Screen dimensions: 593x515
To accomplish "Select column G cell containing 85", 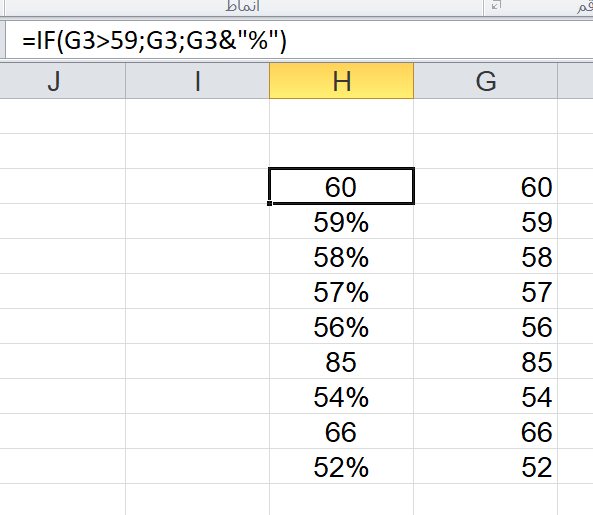I will pos(486,361).
